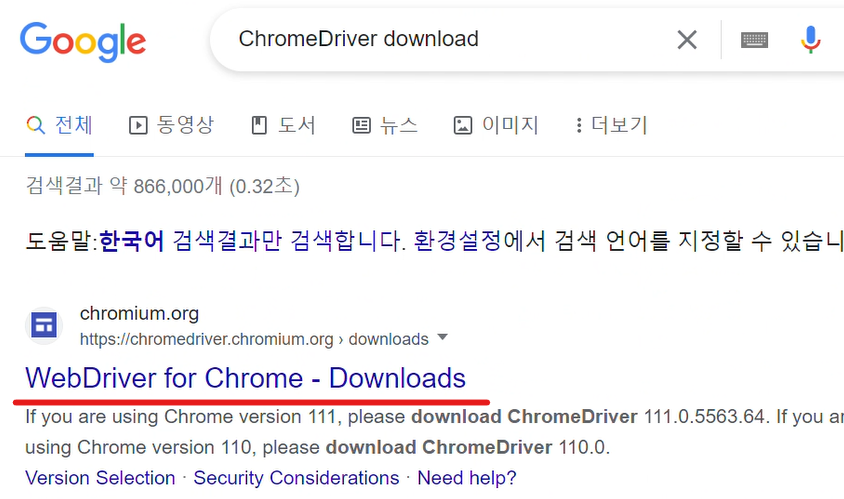844x499 pixels.
Task: Switch to the 뉴스 news tab
Action: tap(384, 125)
